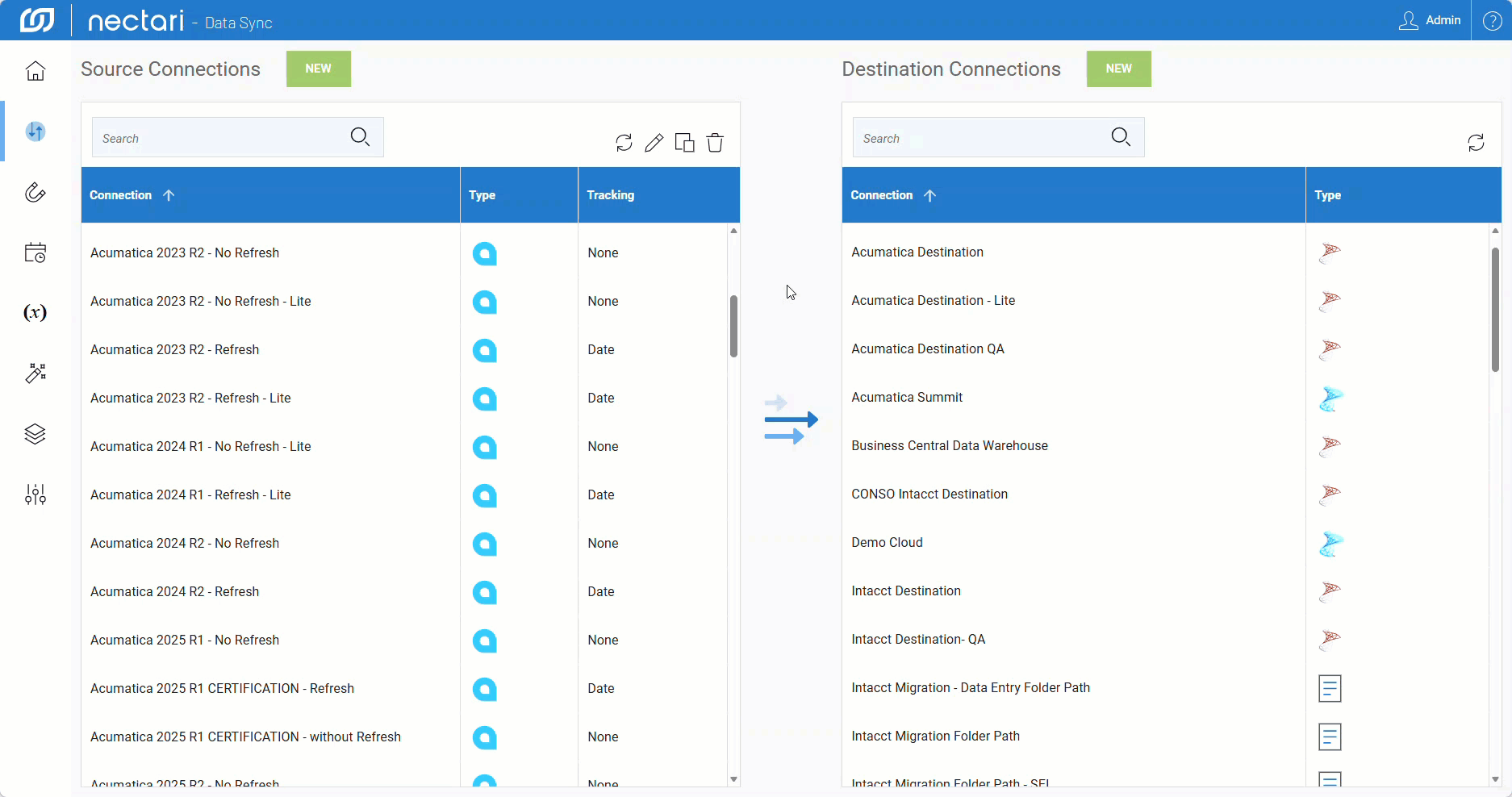Open the sliders settings sidebar icon
The height and width of the screenshot is (797, 1512).
pyautogui.click(x=36, y=494)
